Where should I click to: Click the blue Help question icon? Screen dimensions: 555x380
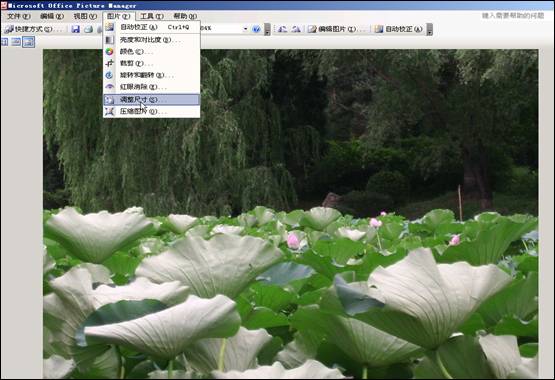coord(257,29)
